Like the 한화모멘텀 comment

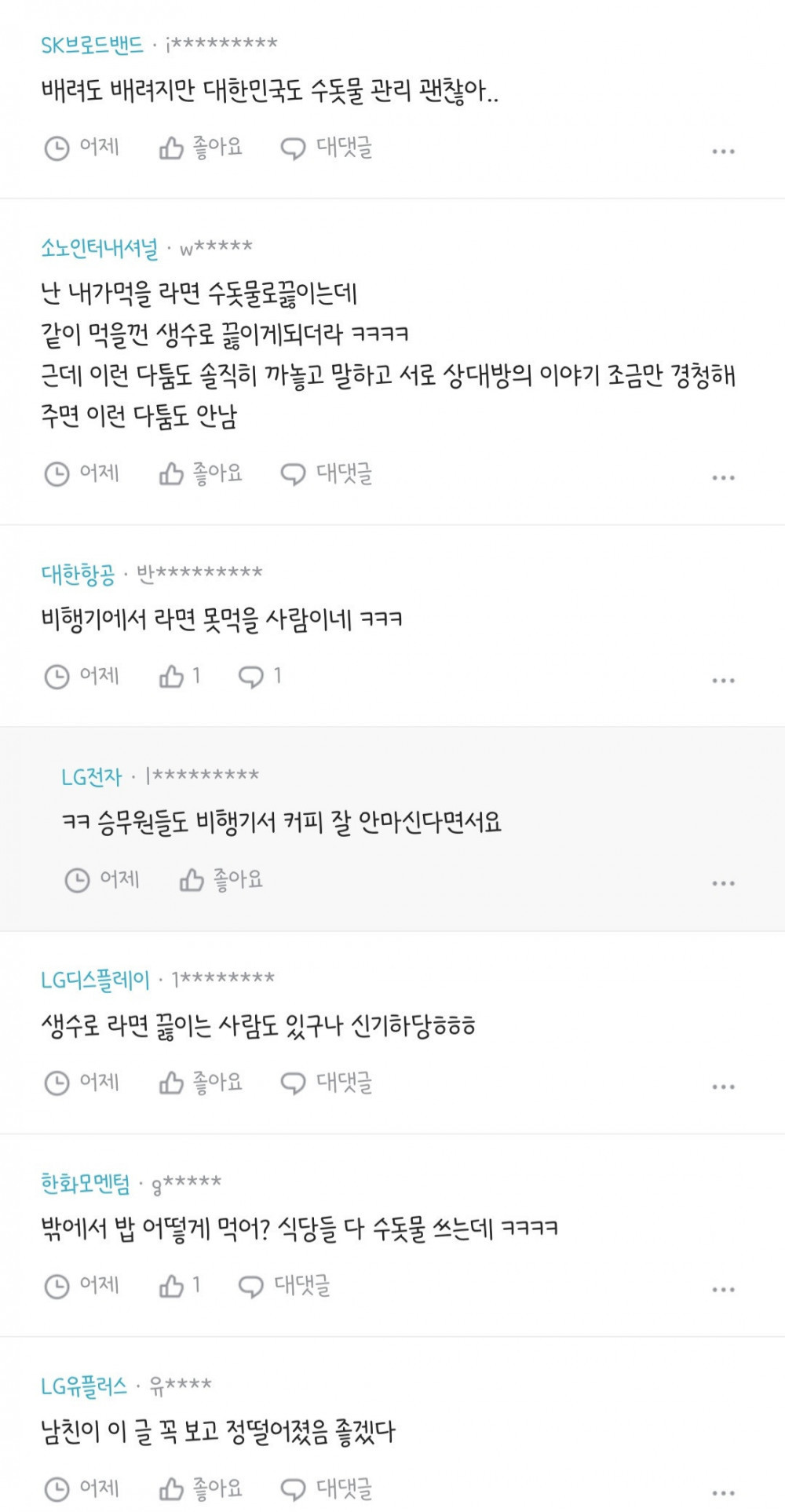(x=180, y=1286)
